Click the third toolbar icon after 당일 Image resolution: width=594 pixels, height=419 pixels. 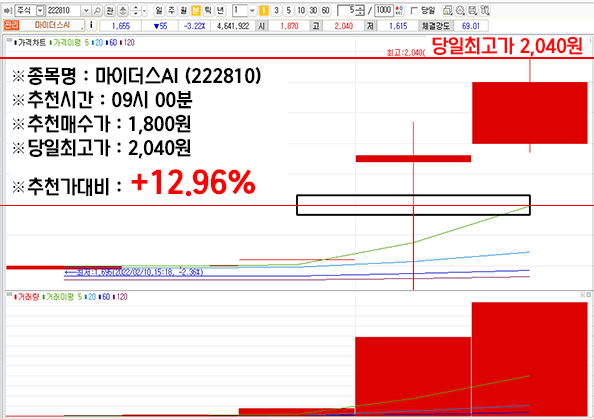pos(472,11)
